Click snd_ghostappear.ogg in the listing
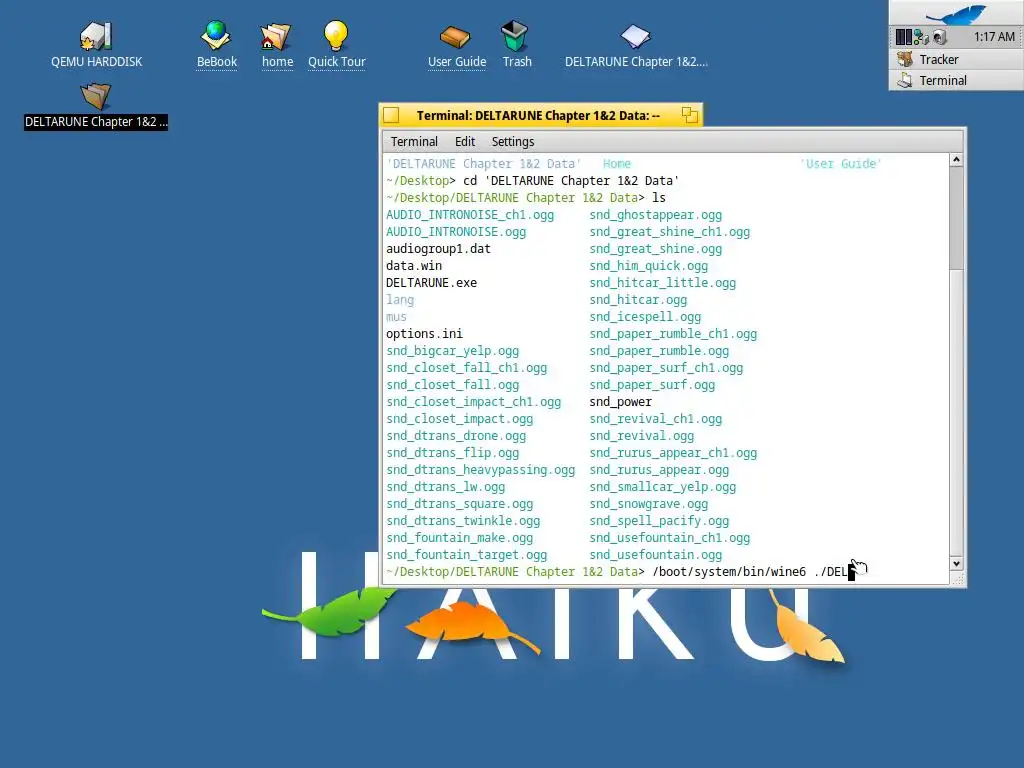Screen dimensions: 1024x768 click(656, 215)
